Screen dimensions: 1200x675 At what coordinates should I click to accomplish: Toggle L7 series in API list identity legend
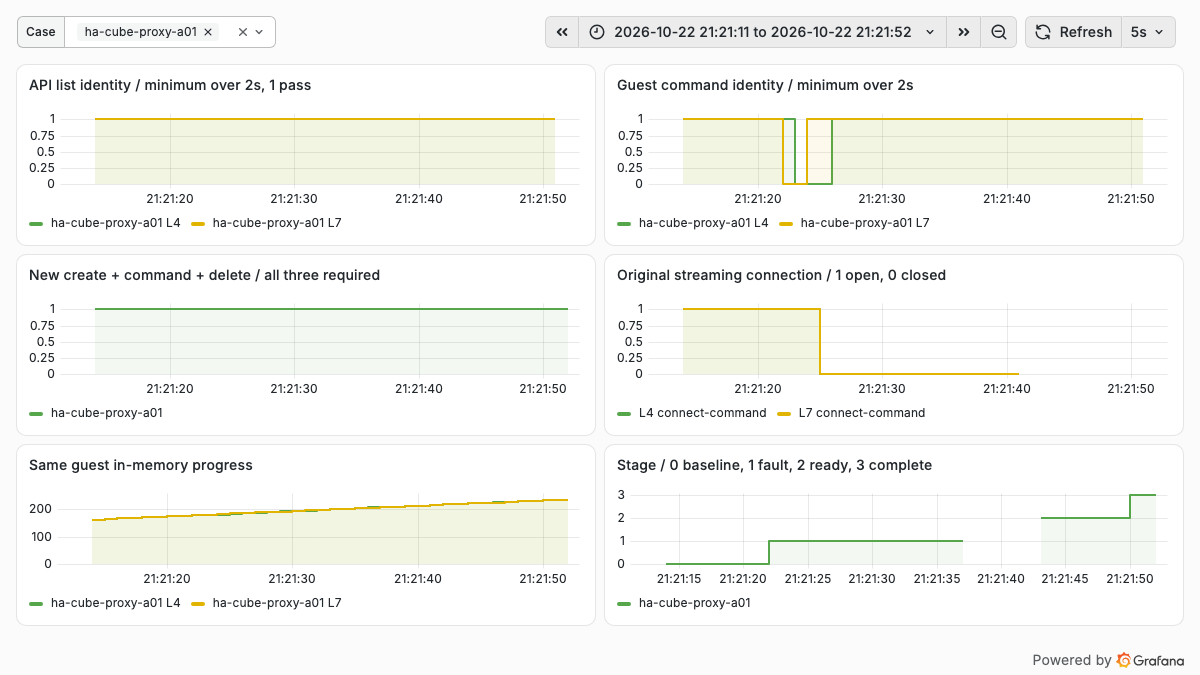point(277,223)
